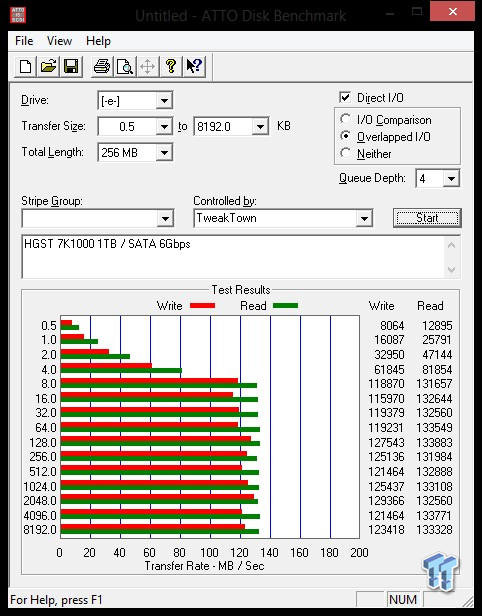This screenshot has width=482, height=616.
Task: Click the 'Test Results' group heading
Action: point(241,290)
